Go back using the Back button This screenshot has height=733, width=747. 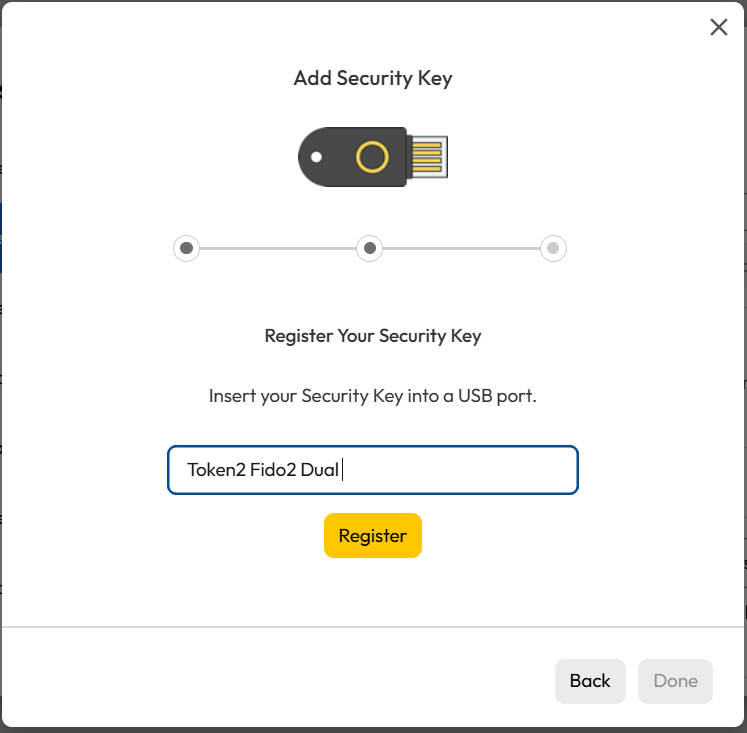[590, 681]
